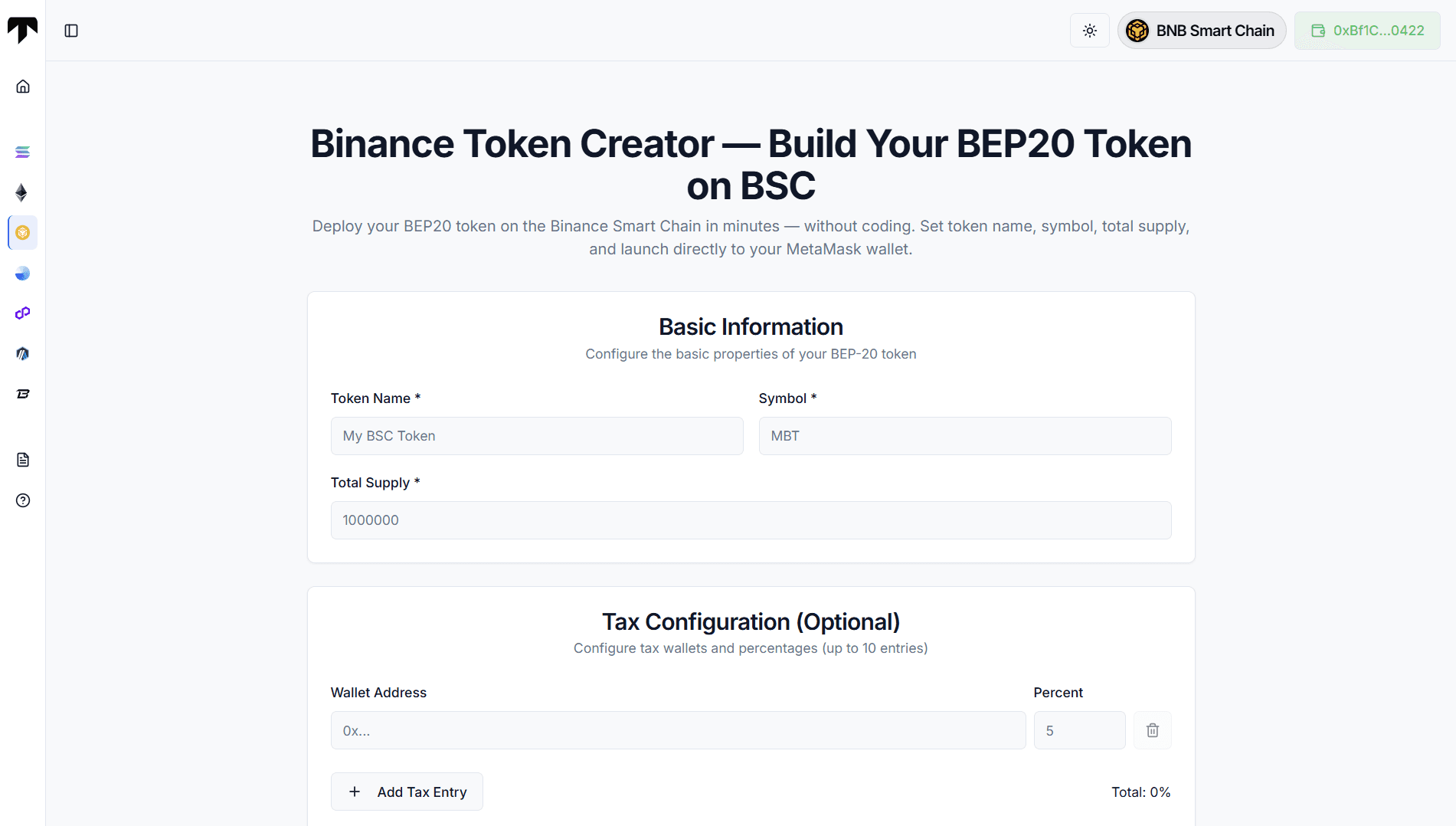Viewport: 1456px width, 826px height.
Task: Click into the Symbol input field
Action: (x=964, y=436)
